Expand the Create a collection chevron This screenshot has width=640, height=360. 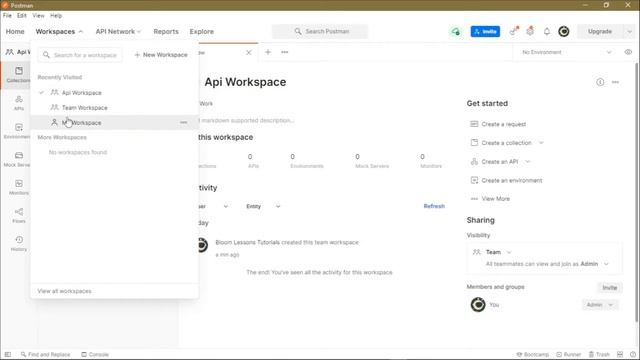pyautogui.click(x=541, y=143)
